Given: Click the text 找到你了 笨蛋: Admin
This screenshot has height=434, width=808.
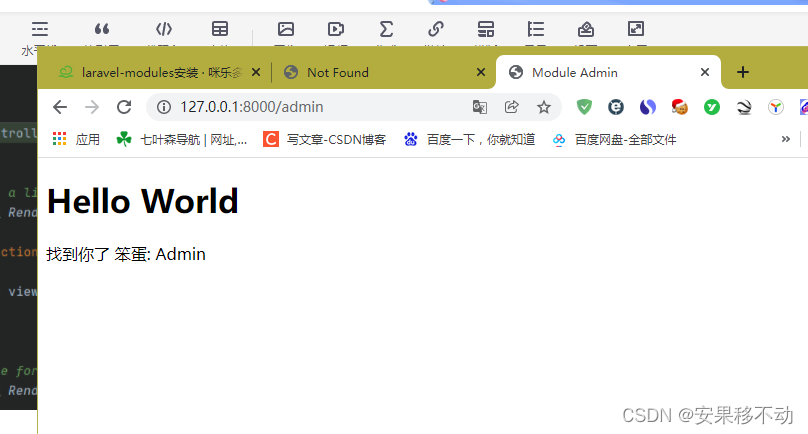Looking at the screenshot, I should [x=126, y=254].
